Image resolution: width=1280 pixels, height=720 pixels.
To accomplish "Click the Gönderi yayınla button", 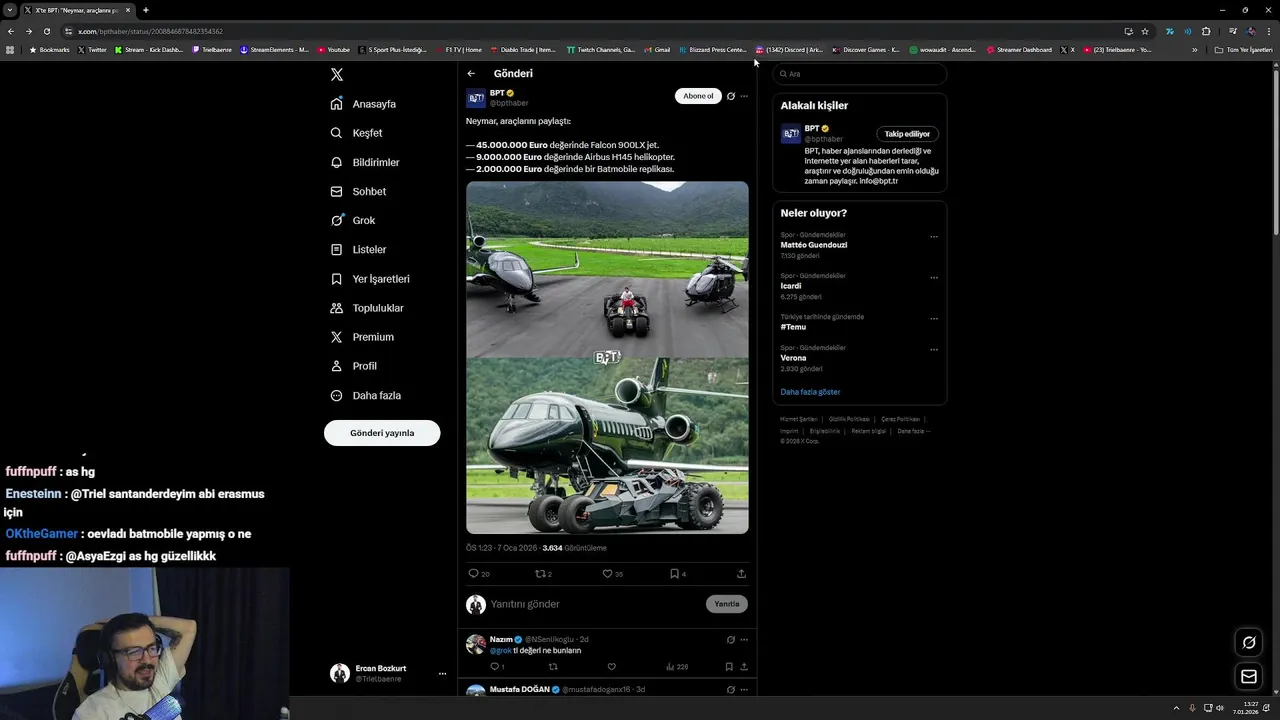I will [382, 433].
